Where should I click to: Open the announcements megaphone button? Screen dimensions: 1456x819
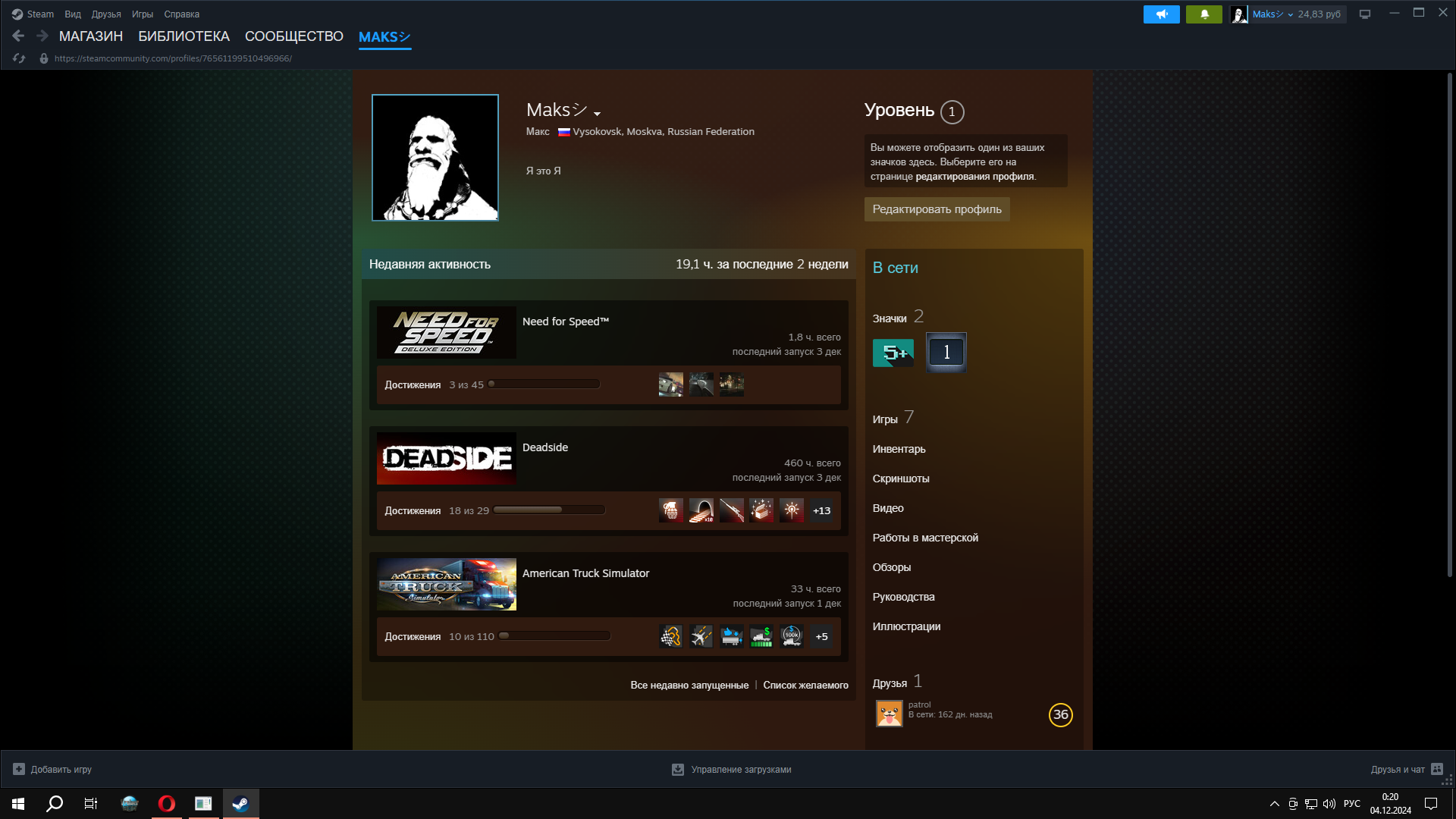(x=1161, y=14)
